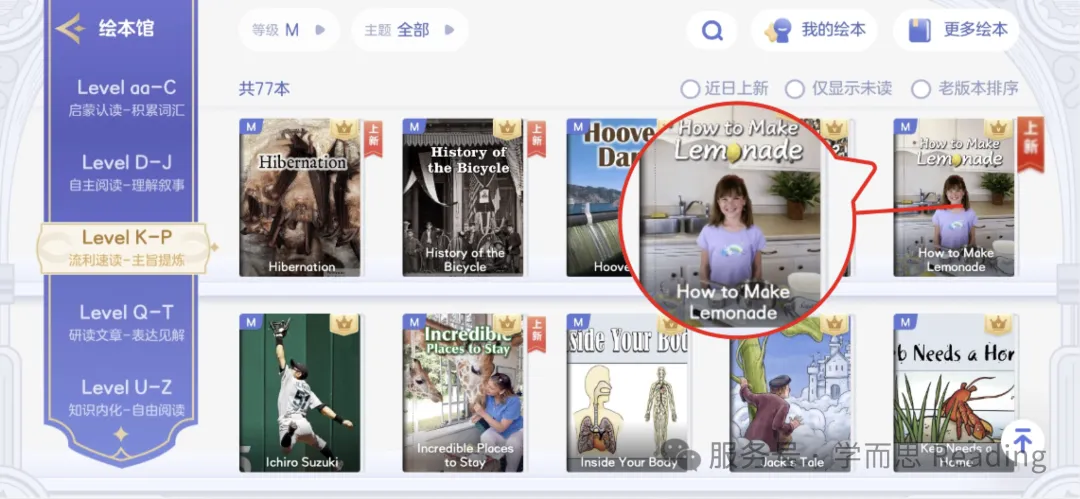Click the crown badge on Ichiro Suzuki
Viewport: 1080px width, 499px height.
tap(344, 325)
